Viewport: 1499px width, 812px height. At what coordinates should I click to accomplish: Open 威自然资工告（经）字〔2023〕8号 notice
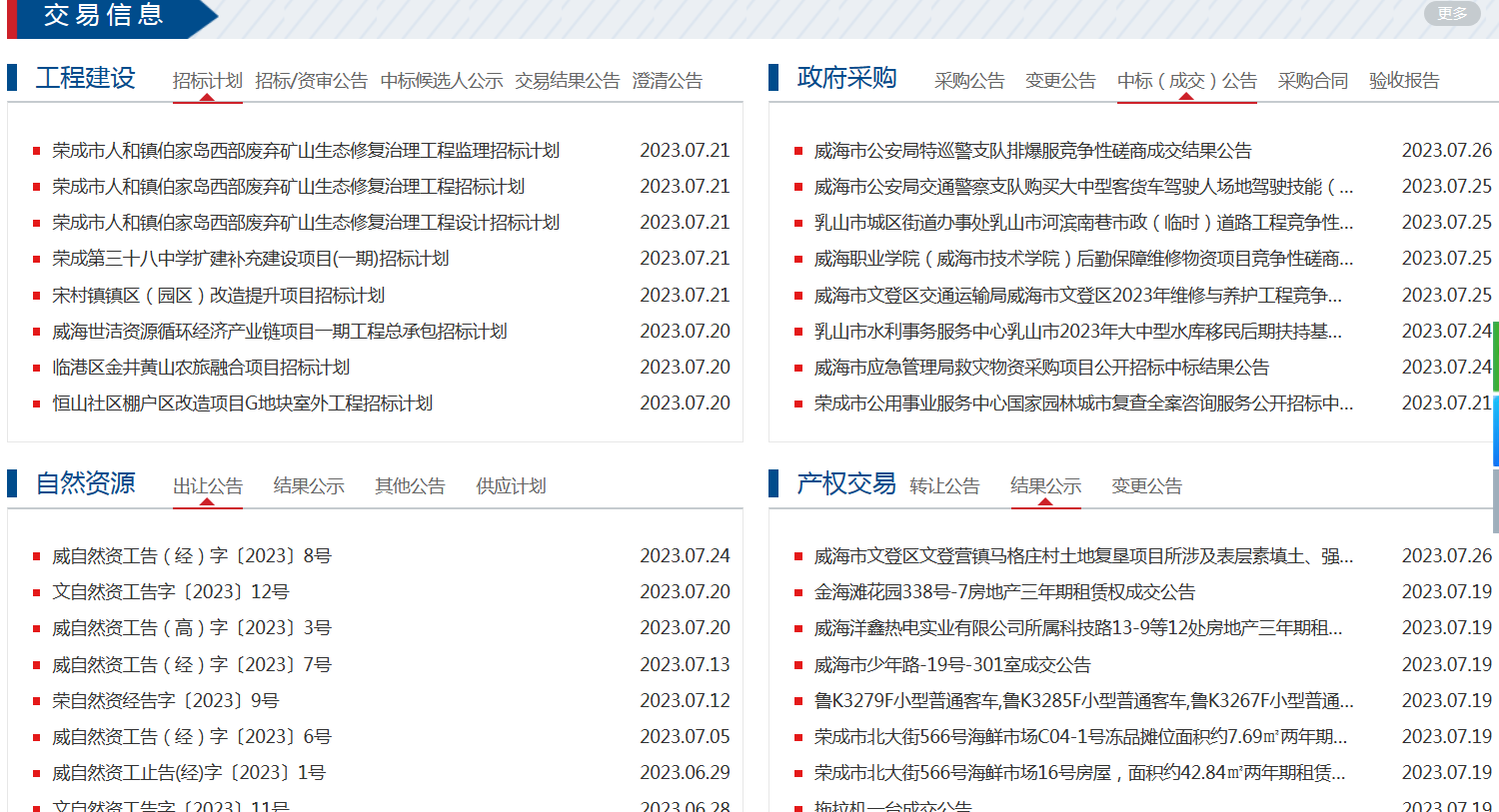point(192,556)
